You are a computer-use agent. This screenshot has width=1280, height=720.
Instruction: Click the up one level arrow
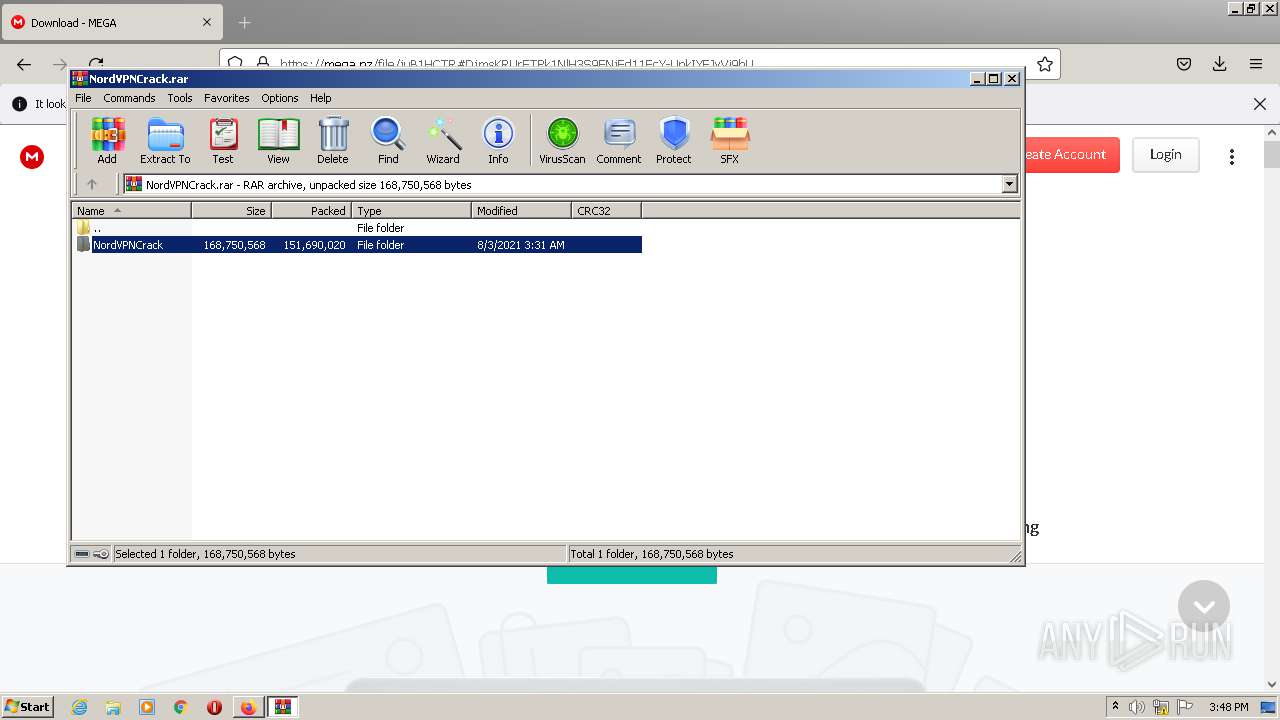tap(92, 184)
